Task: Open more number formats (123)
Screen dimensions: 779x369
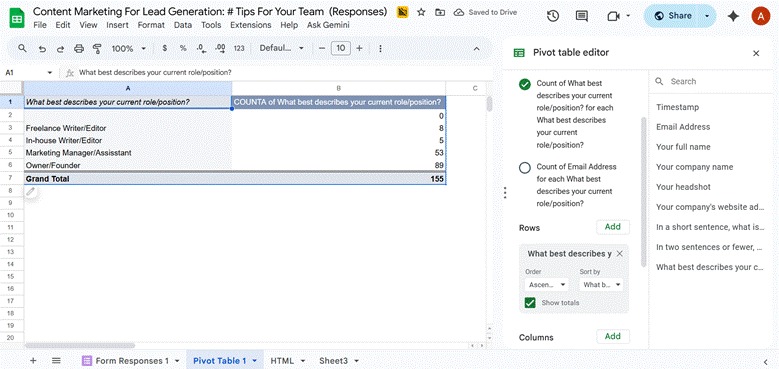Action: coord(239,48)
